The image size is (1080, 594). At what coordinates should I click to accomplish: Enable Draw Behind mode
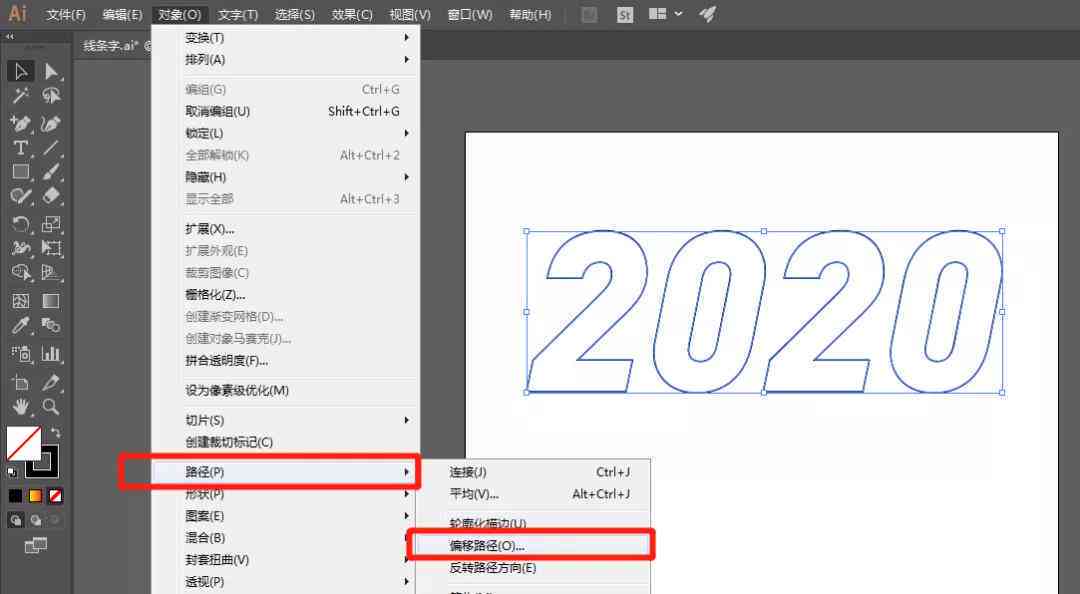pos(35,520)
